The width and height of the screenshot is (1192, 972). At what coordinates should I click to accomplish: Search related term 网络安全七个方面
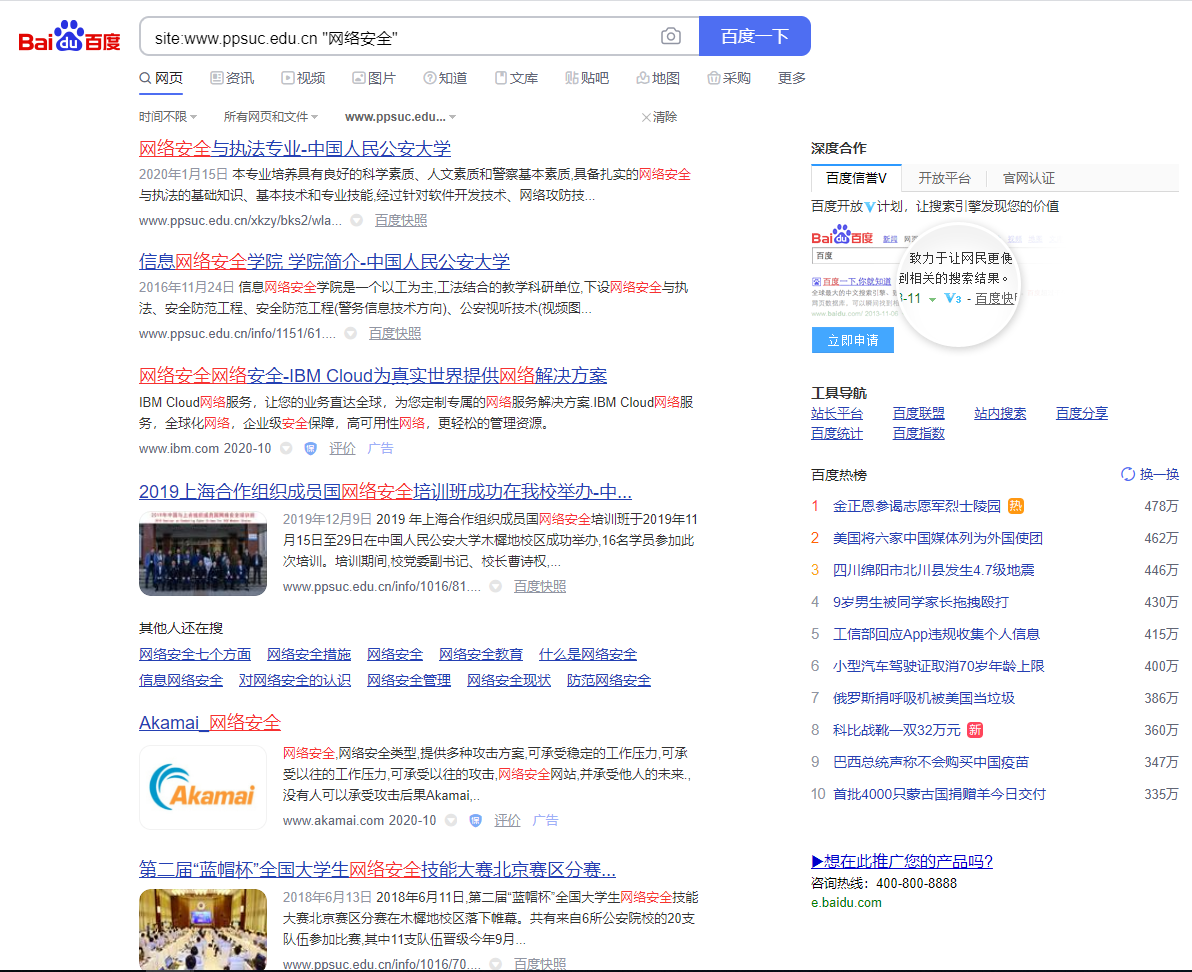[x=195, y=654]
